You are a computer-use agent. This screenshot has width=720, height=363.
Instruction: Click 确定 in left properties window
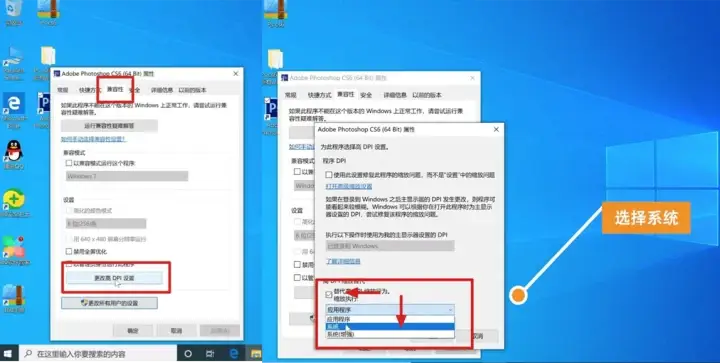tap(133, 330)
